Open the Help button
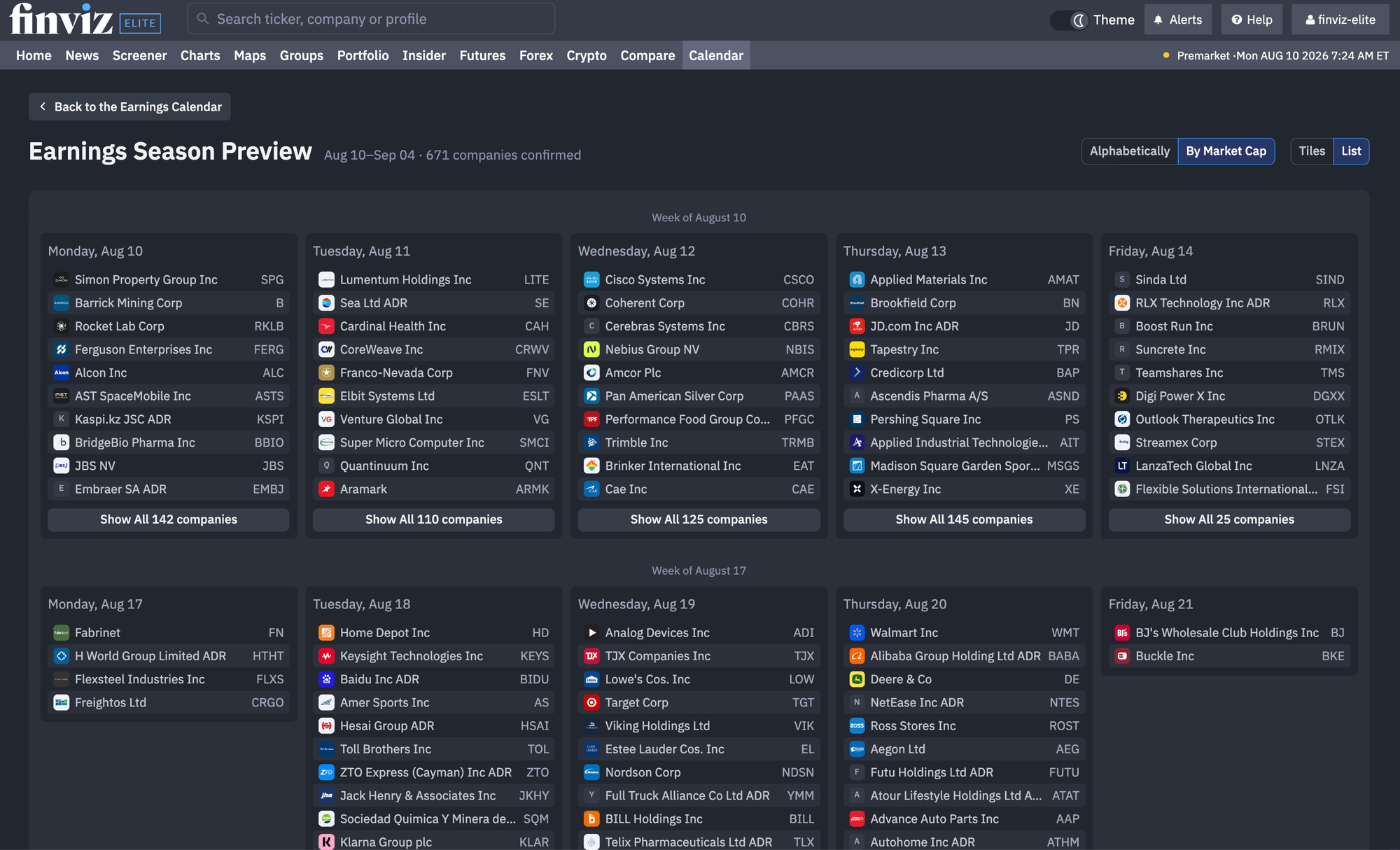Viewport: 1400px width, 850px height. [x=1252, y=20]
